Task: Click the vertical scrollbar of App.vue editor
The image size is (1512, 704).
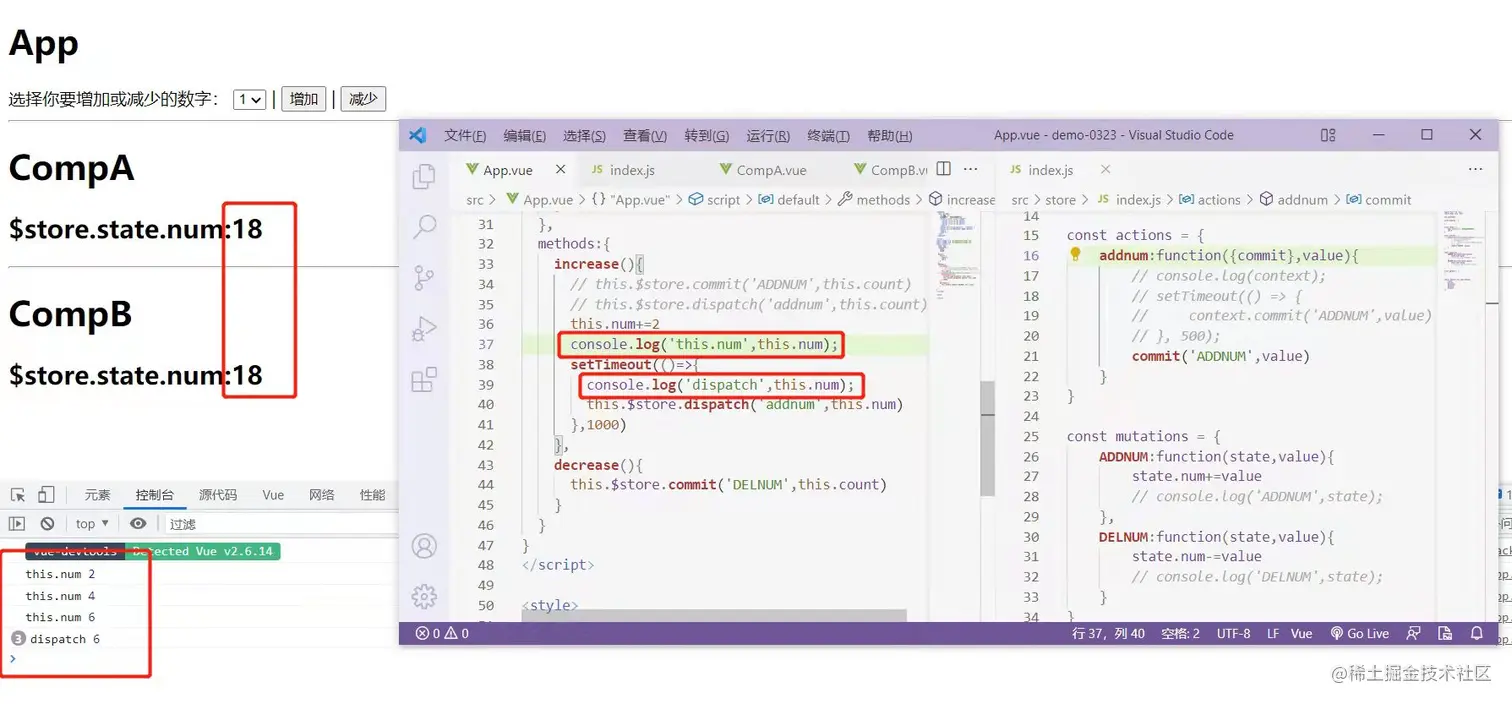Action: tap(988, 438)
